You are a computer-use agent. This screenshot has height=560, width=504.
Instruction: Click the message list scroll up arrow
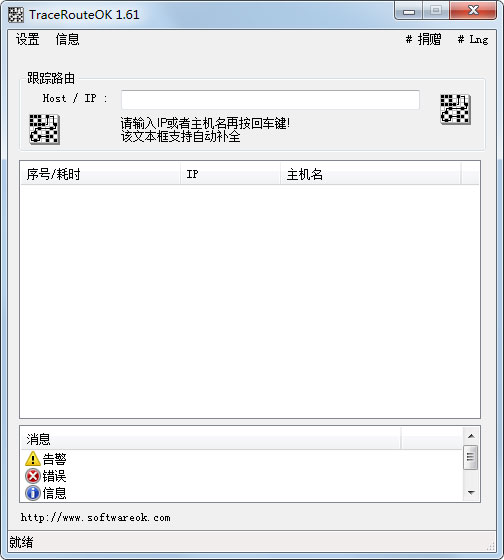tap(471, 436)
